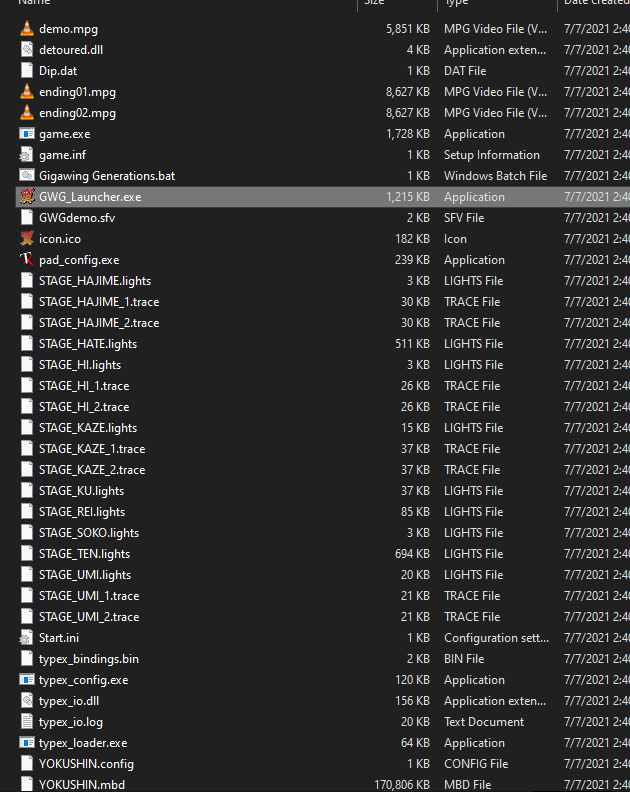Viewport: 630px width, 792px height.
Task: Click the BIN File type cell
Action: pos(464,659)
